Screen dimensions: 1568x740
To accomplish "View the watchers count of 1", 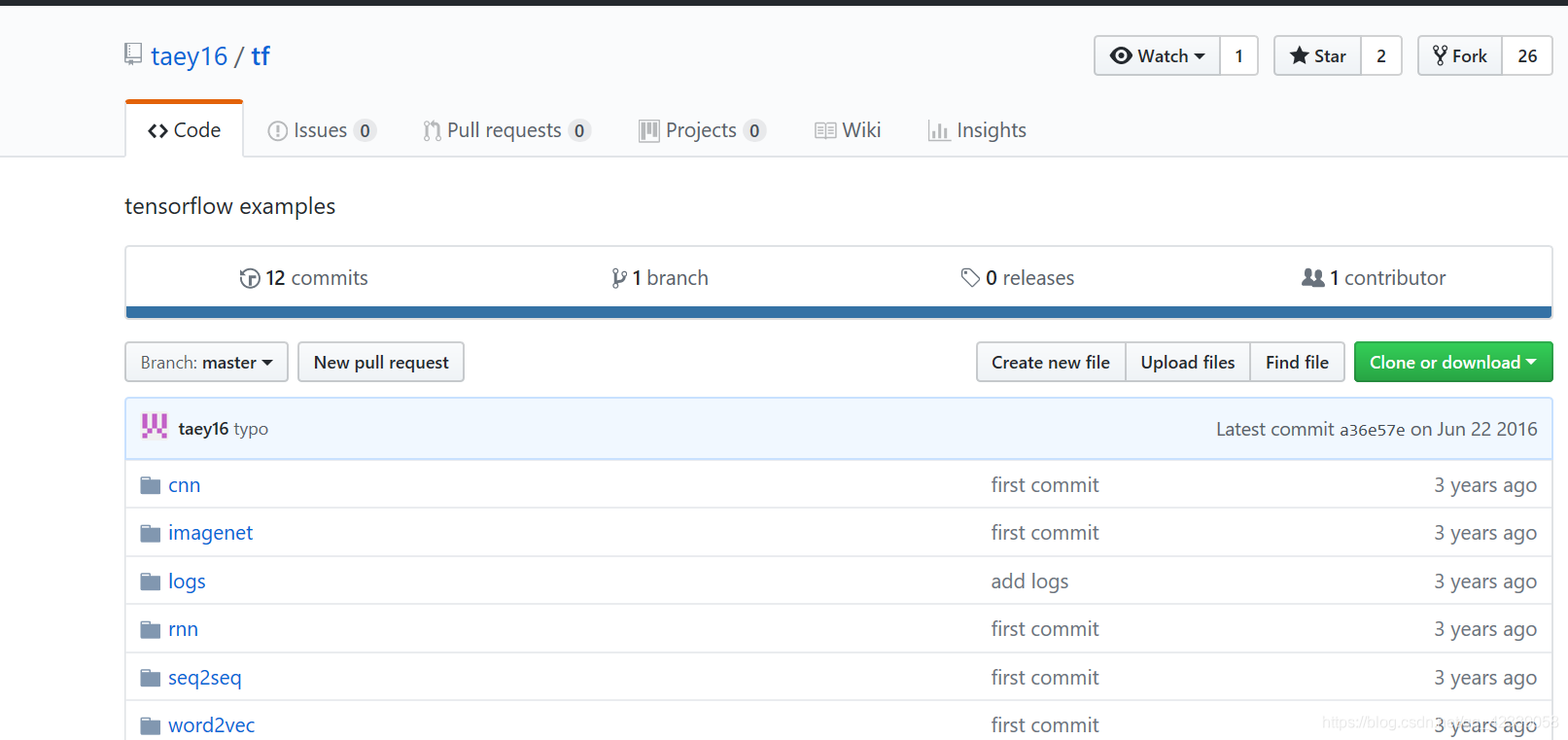I will pos(1238,55).
